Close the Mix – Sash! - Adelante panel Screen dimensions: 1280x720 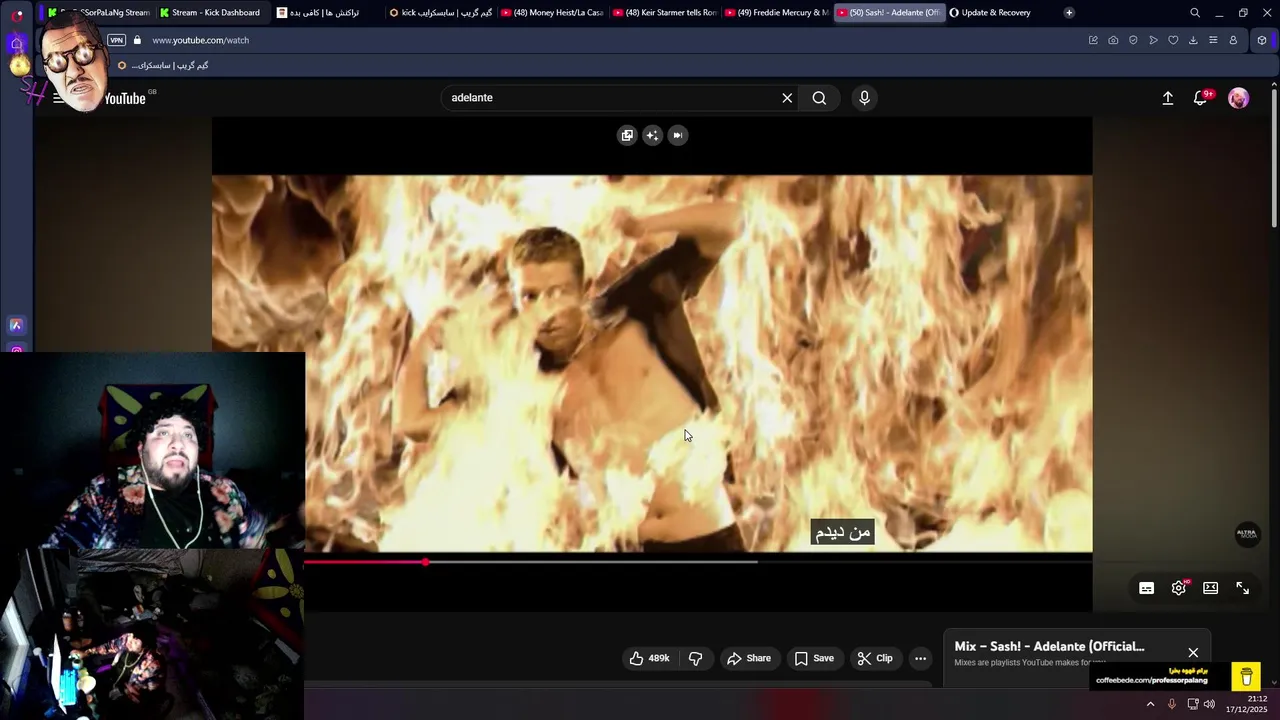point(1193,652)
